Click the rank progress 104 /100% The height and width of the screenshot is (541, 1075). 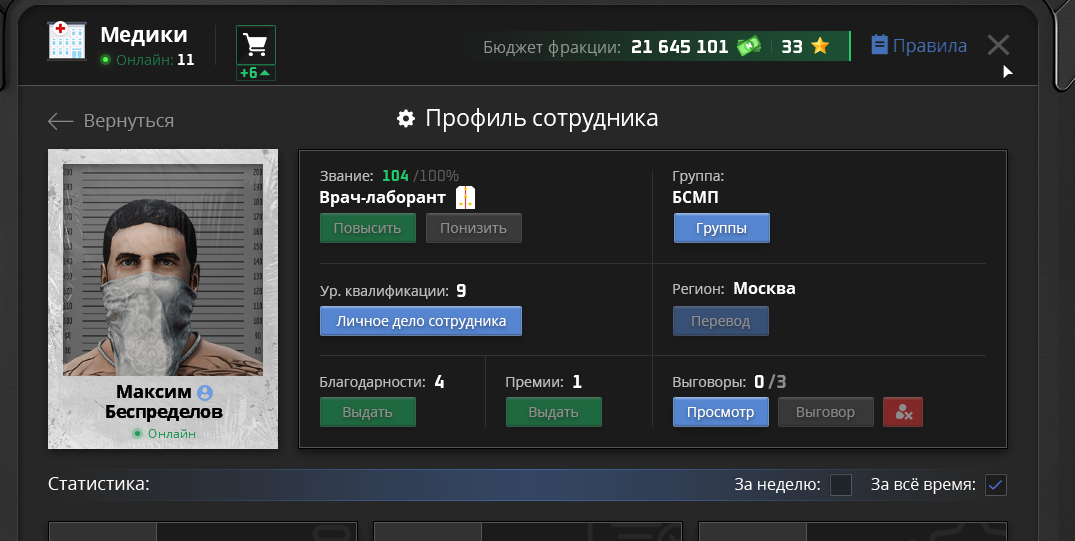(x=420, y=176)
